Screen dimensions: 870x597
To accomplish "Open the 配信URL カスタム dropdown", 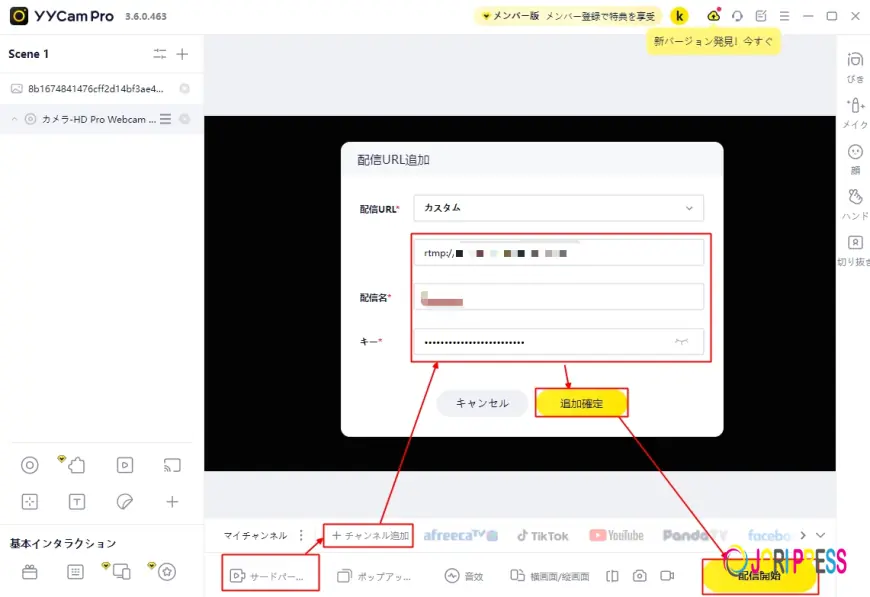I will point(558,208).
